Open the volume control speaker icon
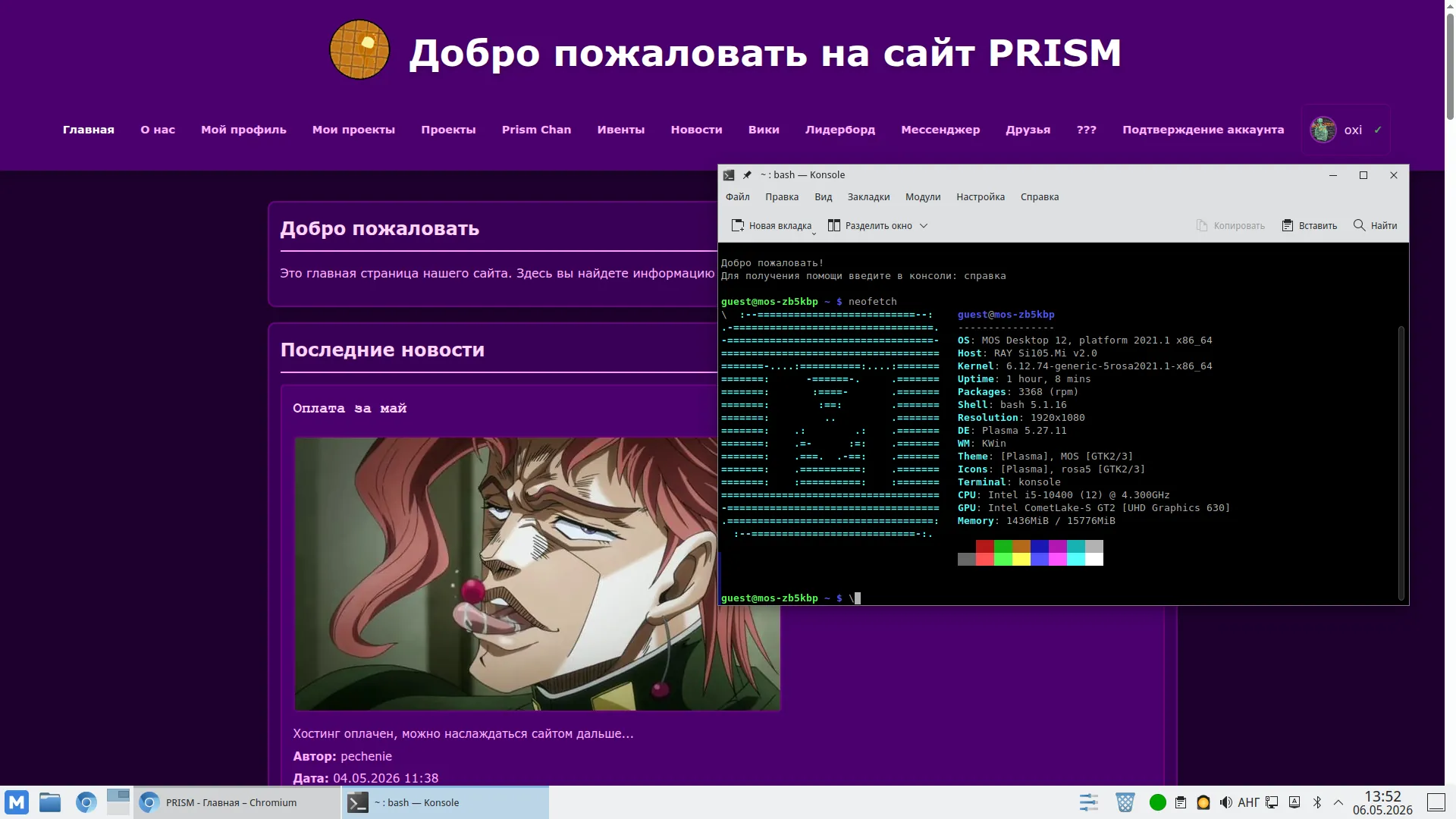The height and width of the screenshot is (819, 1456). click(1225, 802)
